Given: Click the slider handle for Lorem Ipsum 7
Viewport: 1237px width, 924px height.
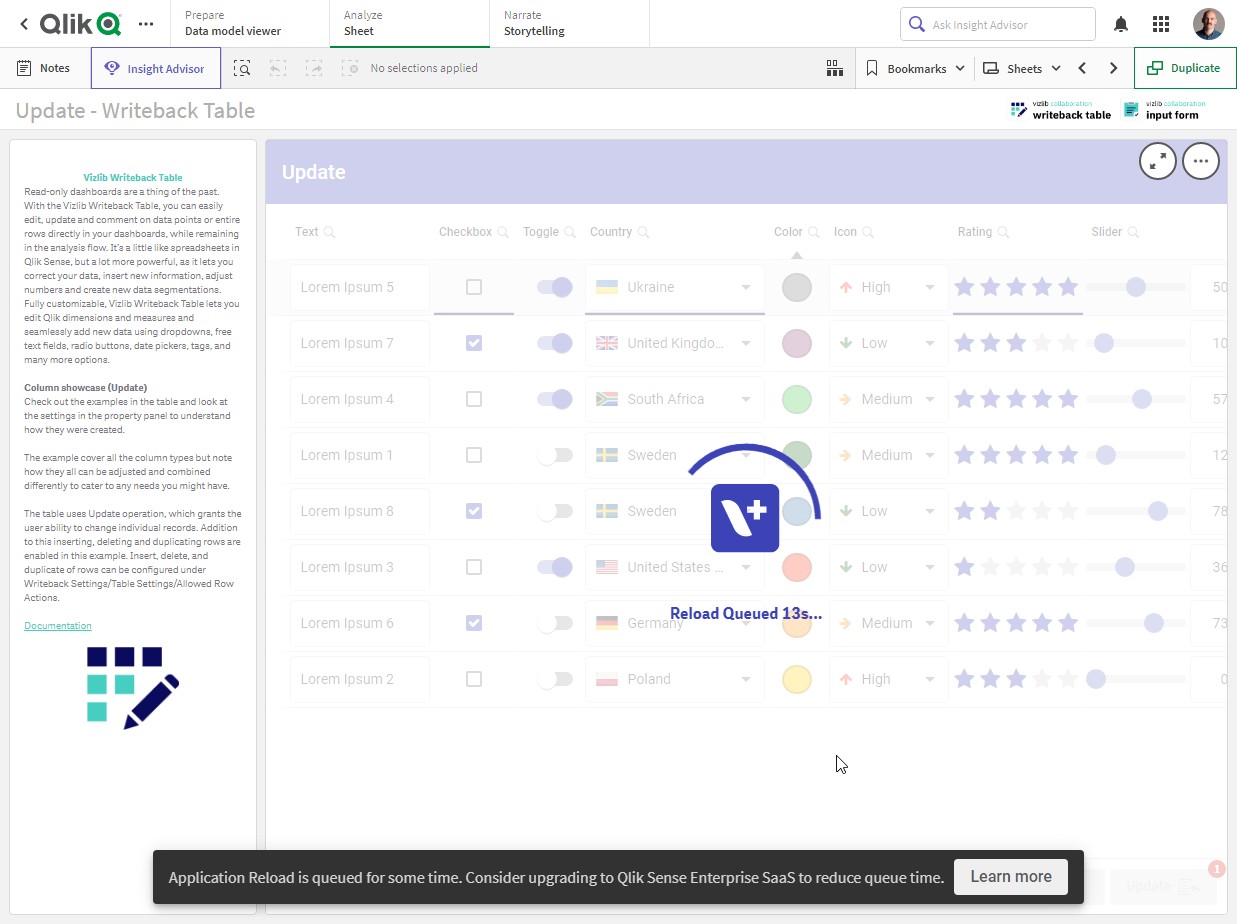Looking at the screenshot, I should [1104, 343].
